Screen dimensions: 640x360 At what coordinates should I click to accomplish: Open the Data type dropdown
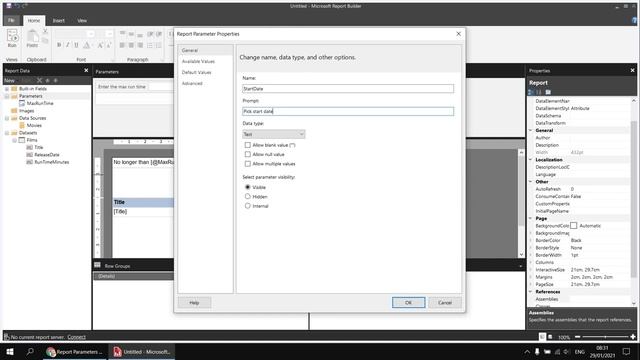pos(273,134)
